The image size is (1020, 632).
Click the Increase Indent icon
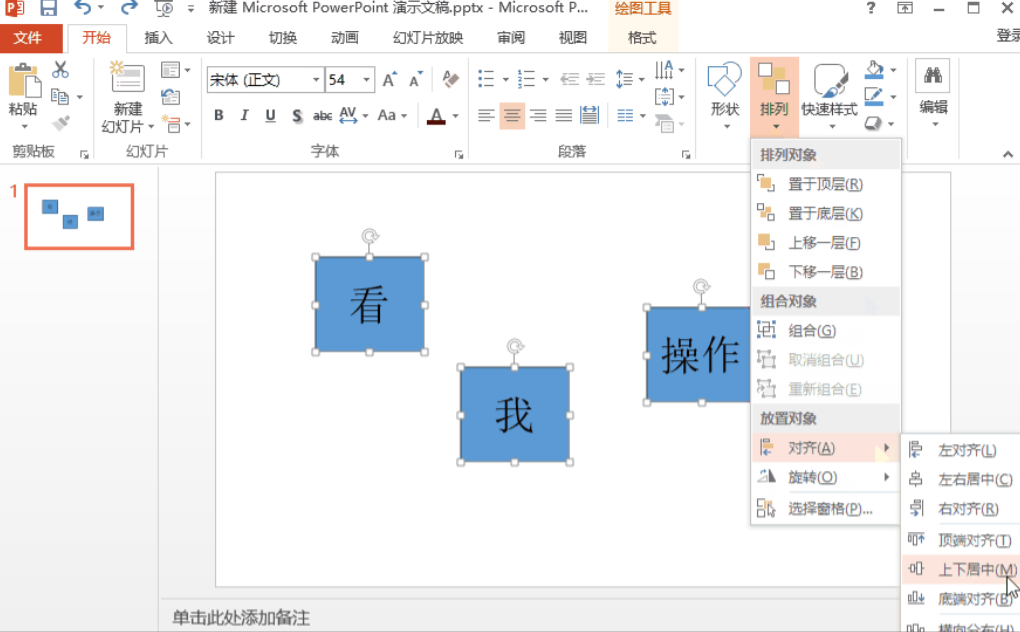596,79
